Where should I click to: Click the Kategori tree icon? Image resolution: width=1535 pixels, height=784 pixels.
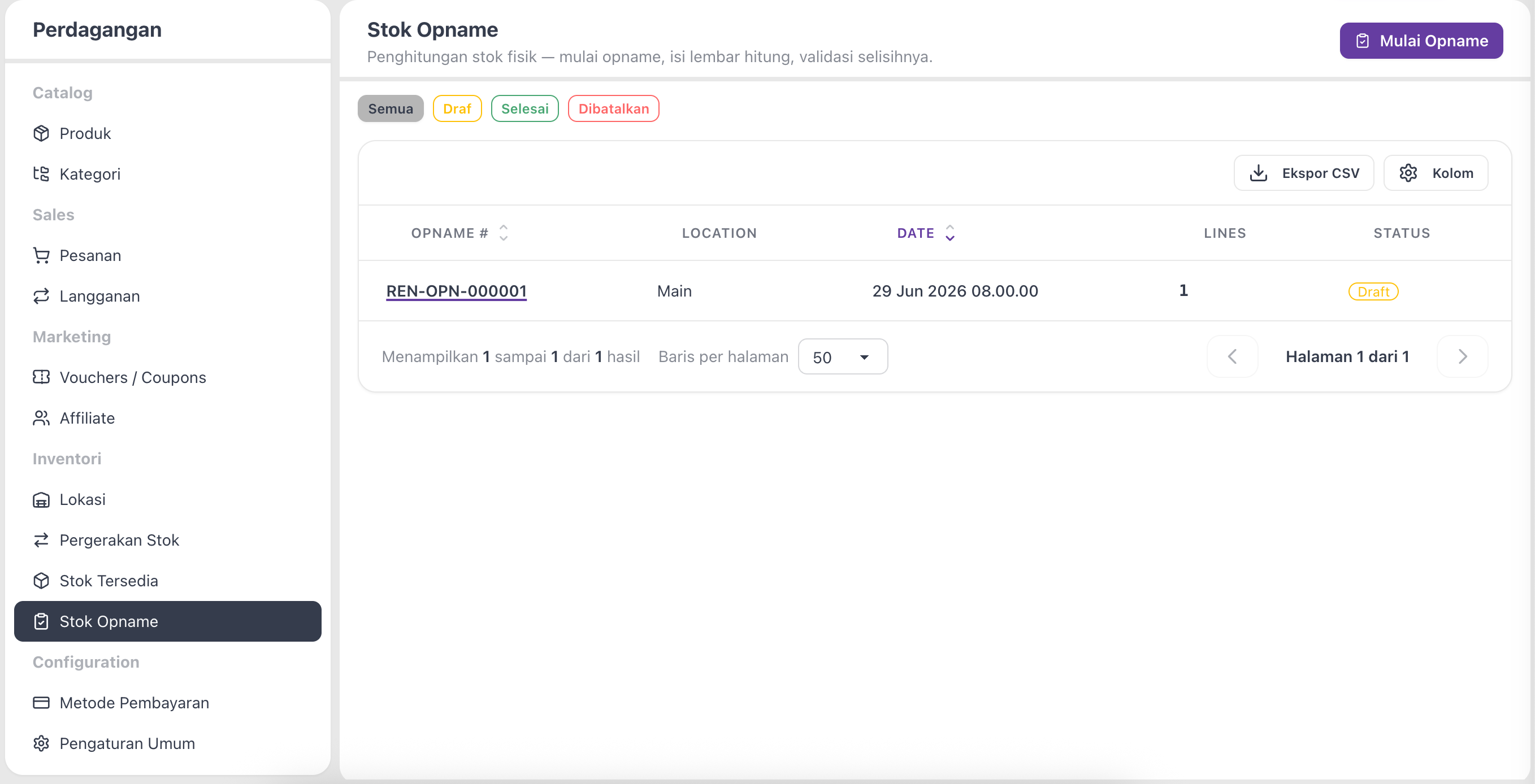[x=41, y=174]
